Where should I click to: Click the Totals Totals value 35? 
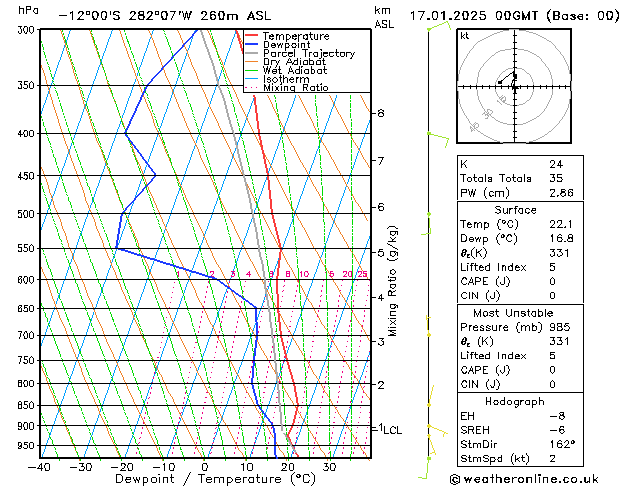(x=556, y=178)
